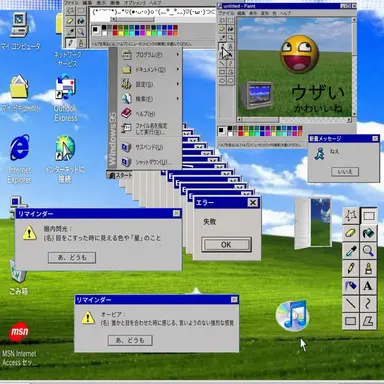Click the スタート button
Screen dimensions: 384x384
click(x=120, y=175)
